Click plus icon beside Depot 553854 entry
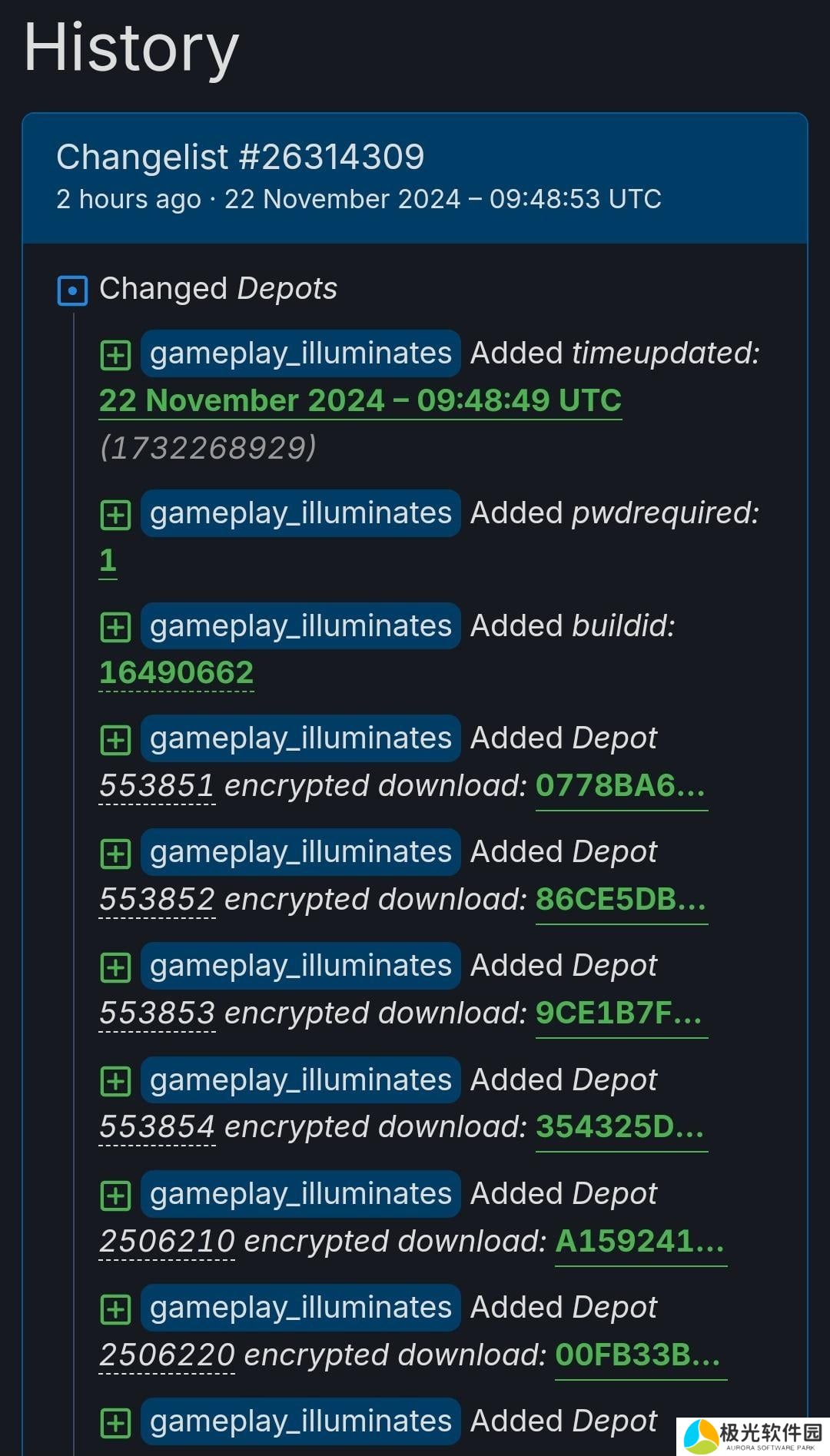 tap(115, 1081)
